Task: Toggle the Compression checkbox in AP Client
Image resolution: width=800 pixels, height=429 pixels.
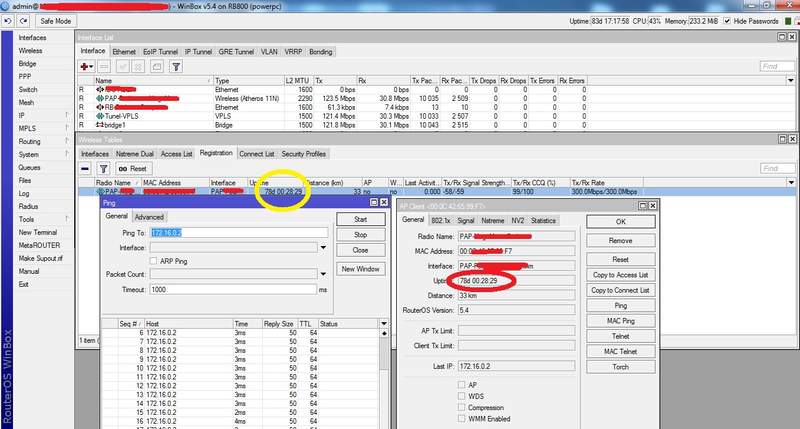Action: coord(462,408)
